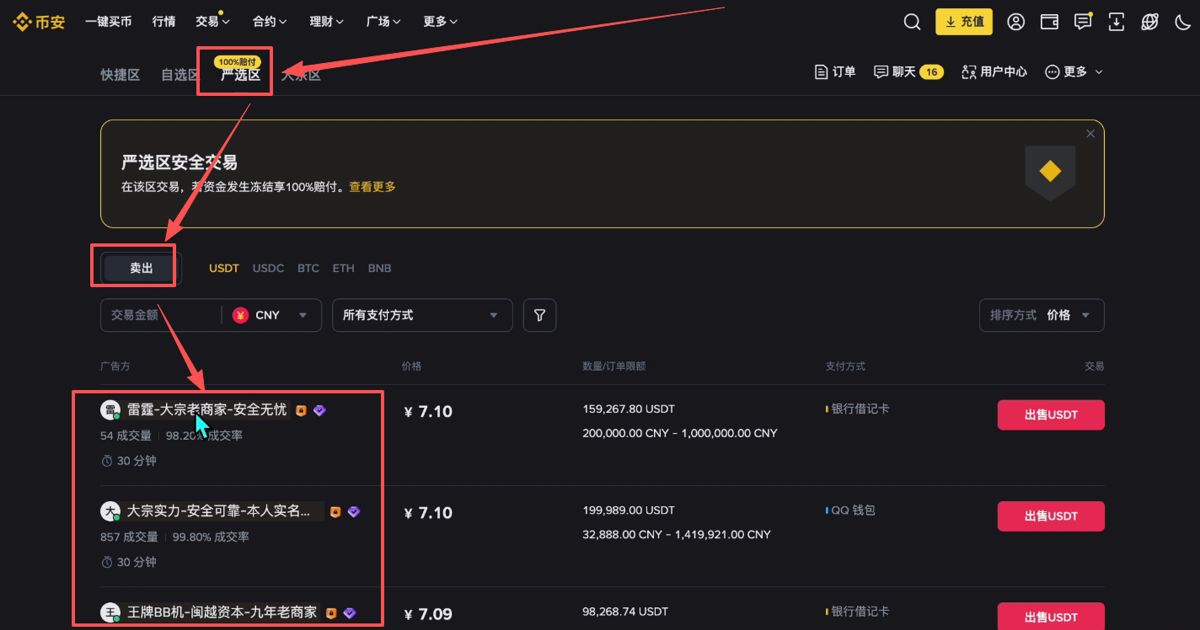This screenshot has height=630, width=1200.
Task: Open the advanced filter funnel icon
Action: [x=539, y=315]
